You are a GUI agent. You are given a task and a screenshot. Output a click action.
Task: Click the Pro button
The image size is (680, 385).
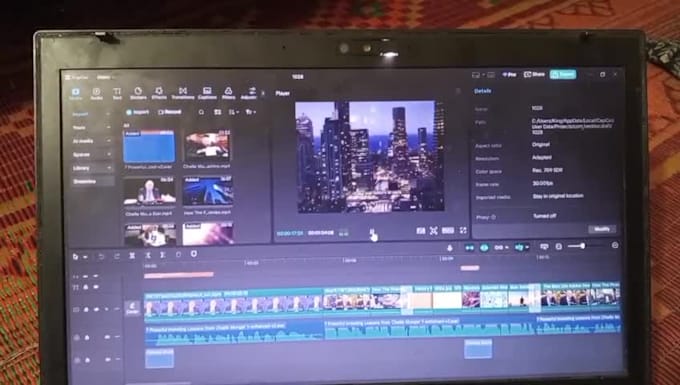509,75
